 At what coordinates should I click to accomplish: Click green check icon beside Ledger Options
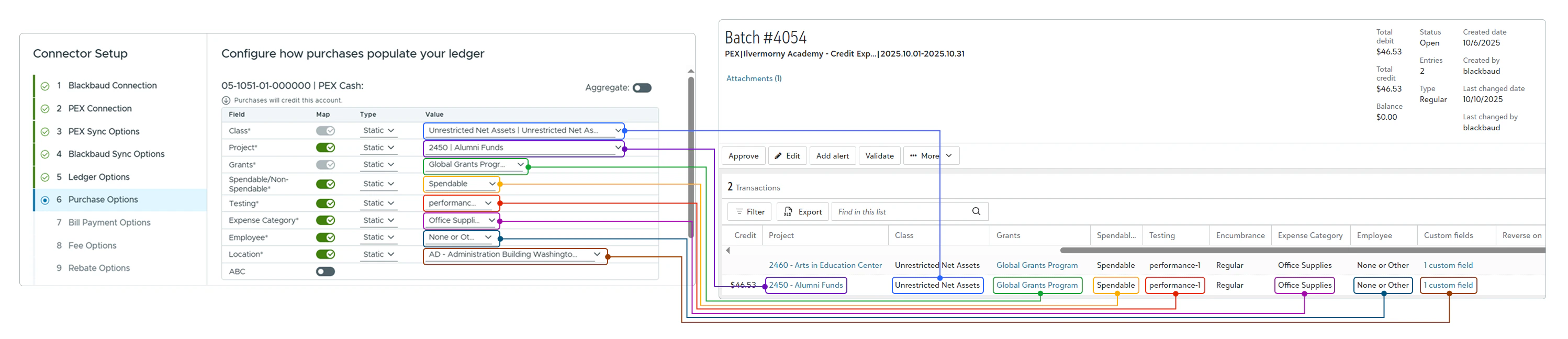point(45,177)
